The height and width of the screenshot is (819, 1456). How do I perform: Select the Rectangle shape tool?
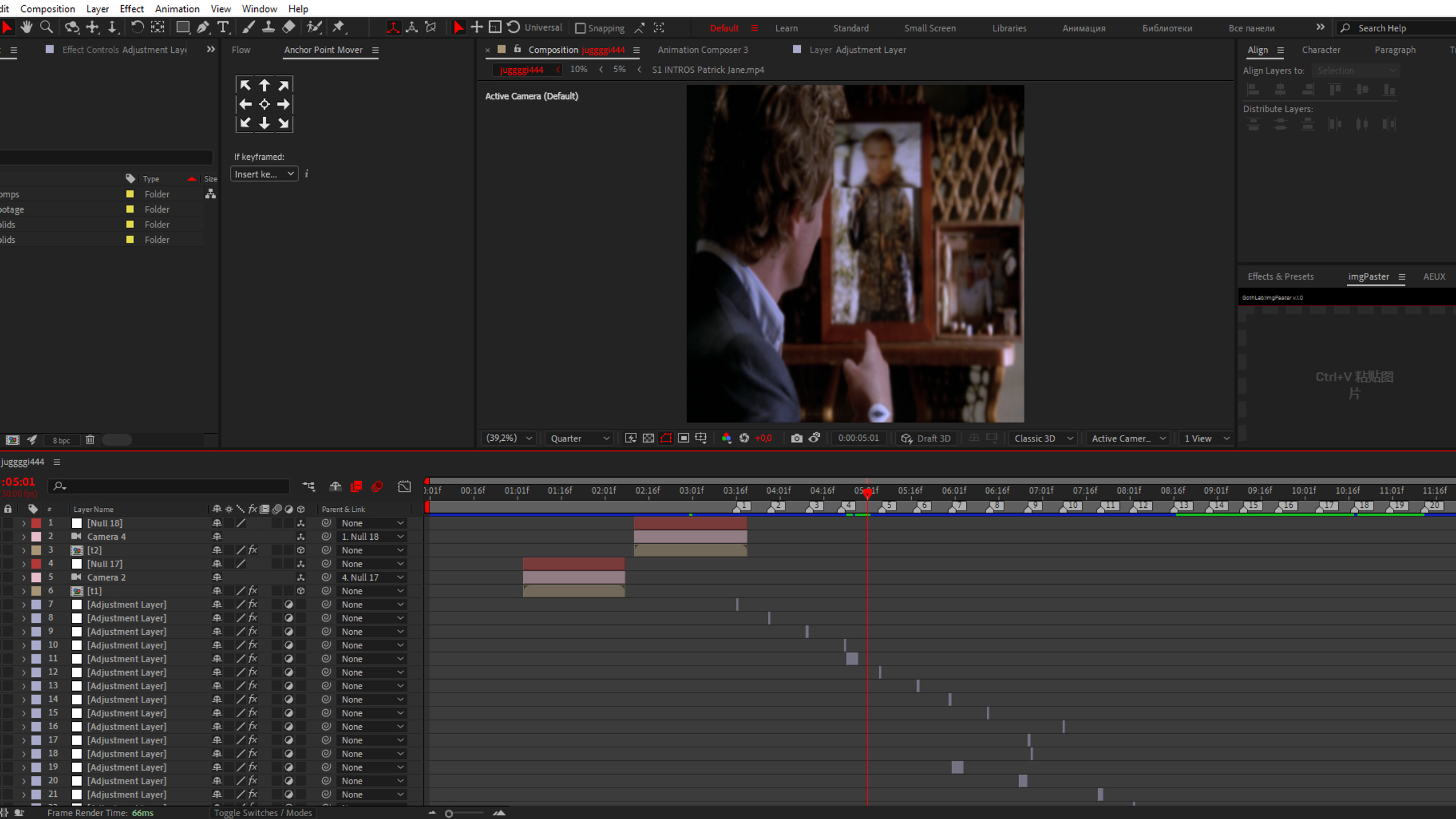(x=183, y=27)
